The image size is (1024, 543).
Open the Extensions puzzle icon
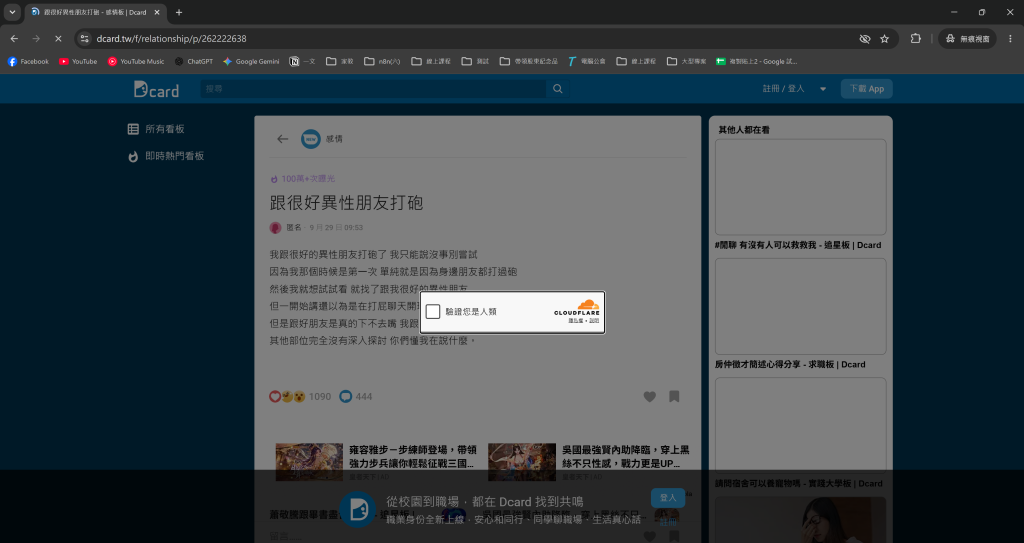[x=916, y=39]
